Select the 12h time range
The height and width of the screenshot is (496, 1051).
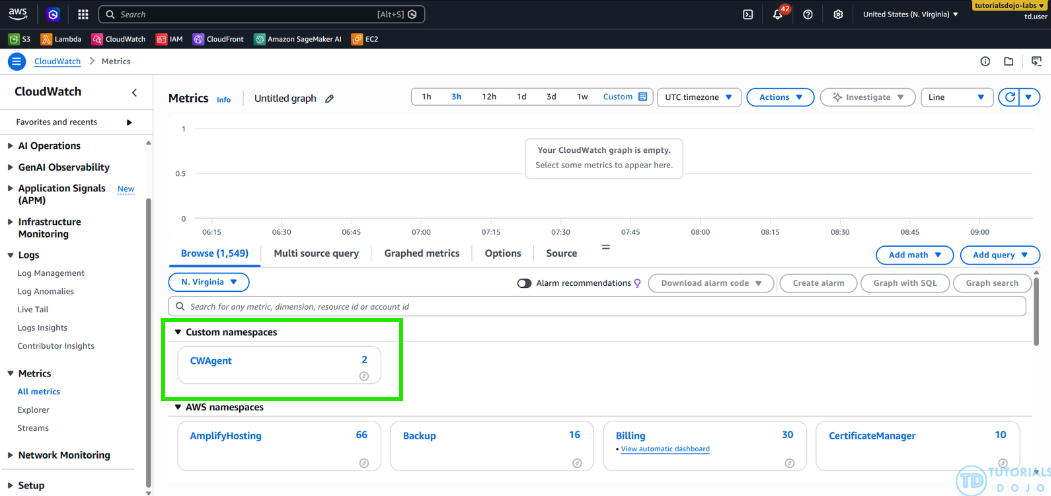coord(489,97)
